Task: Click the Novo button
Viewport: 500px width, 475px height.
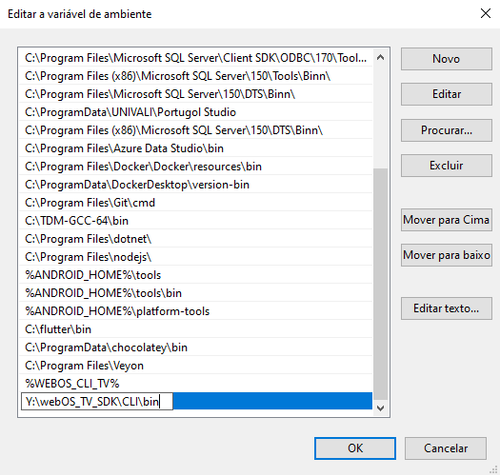Action: pos(446,59)
